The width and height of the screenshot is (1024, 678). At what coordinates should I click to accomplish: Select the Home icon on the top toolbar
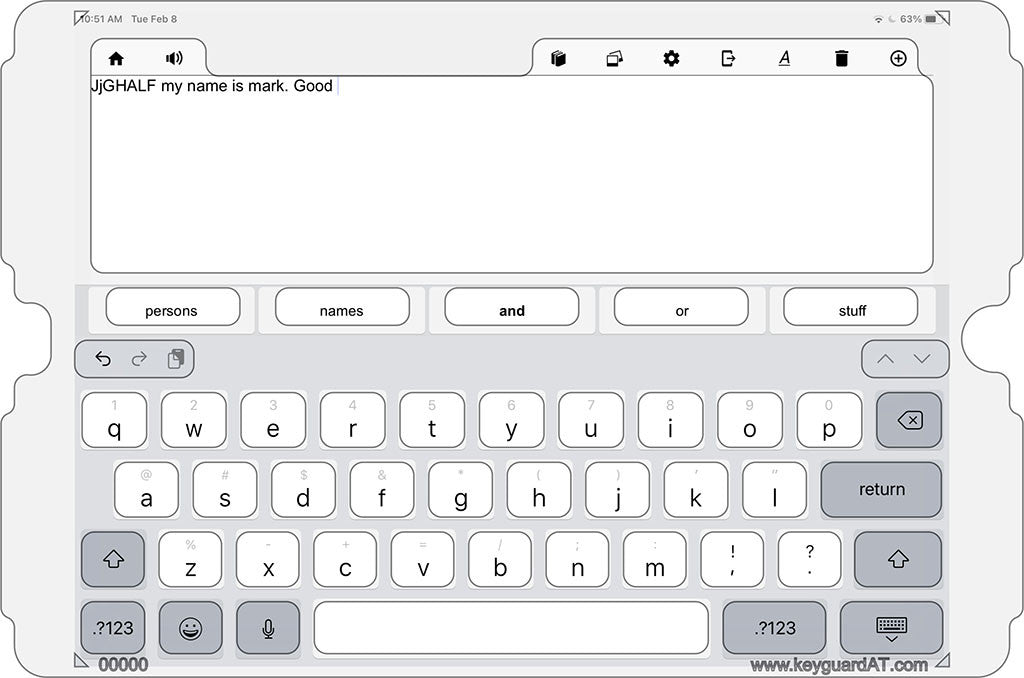tap(116, 59)
